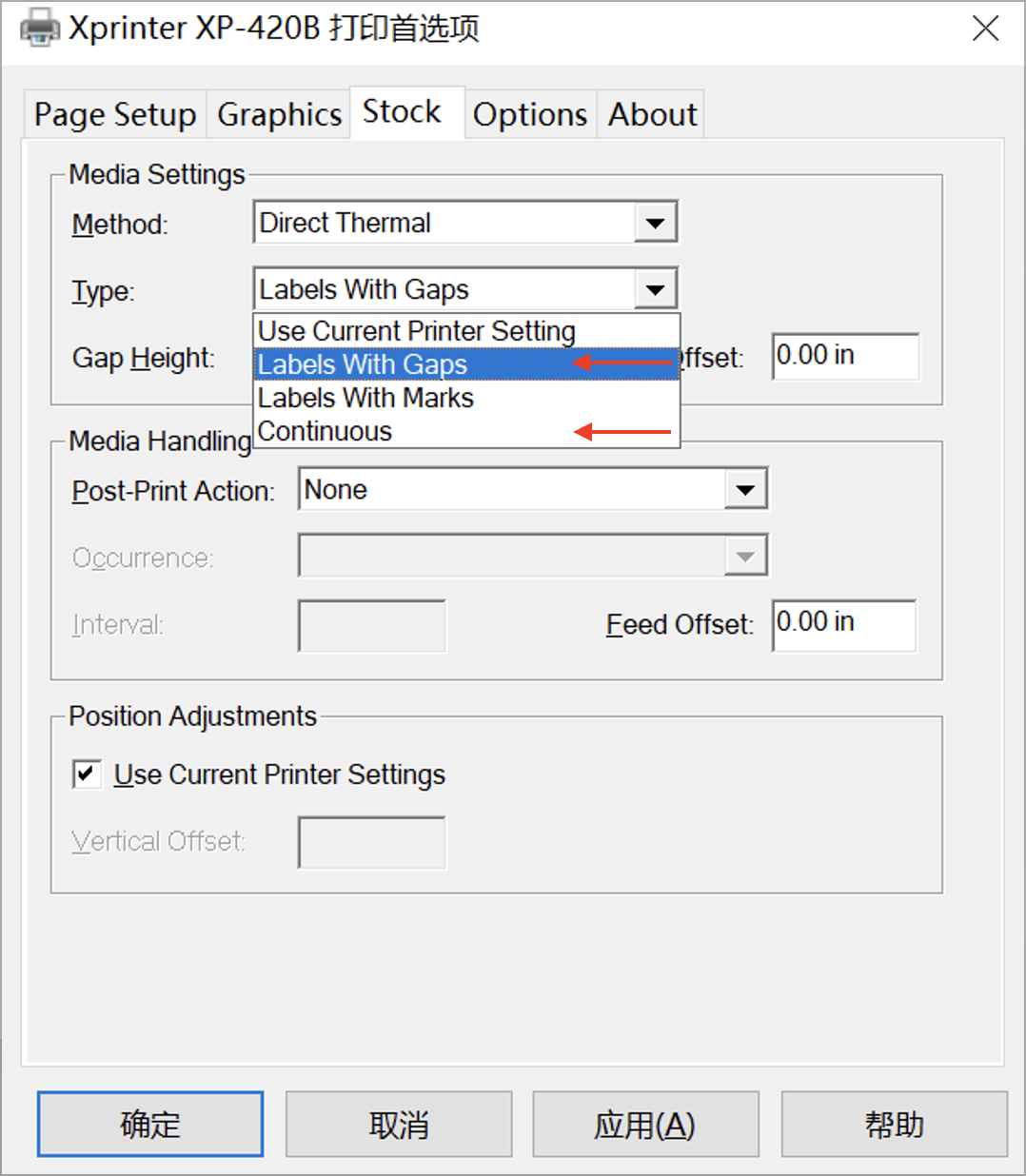This screenshot has height=1176, width=1026.
Task: Click the Direct Thermal method combo box
Action: click(x=465, y=223)
